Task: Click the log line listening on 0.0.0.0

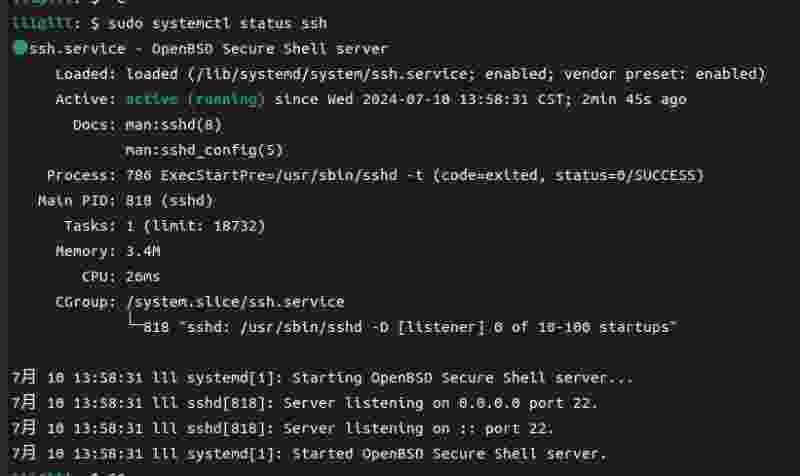Action: (304, 403)
